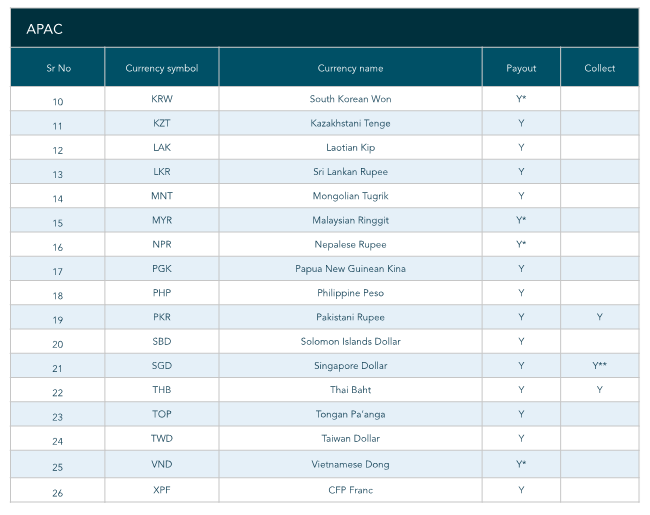Click the Payout column header
The image size is (650, 515).
(x=521, y=68)
